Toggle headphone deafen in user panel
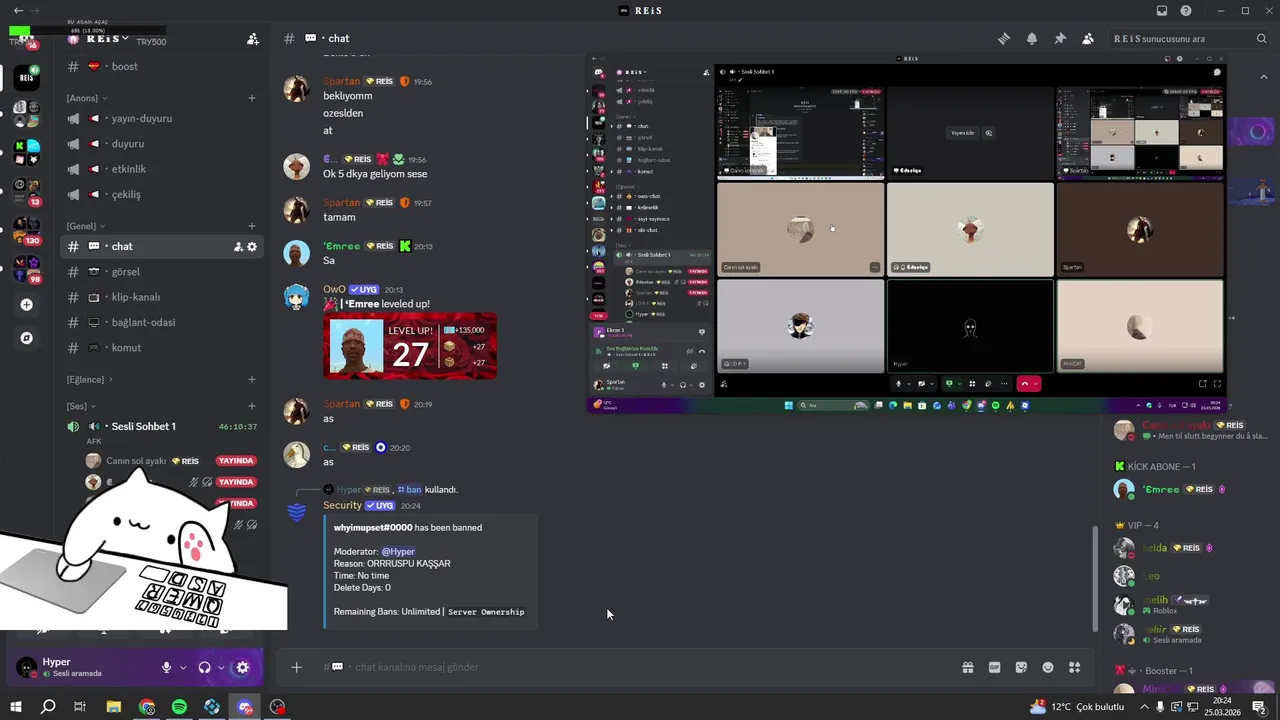Image resolution: width=1280 pixels, height=720 pixels. coord(205,668)
